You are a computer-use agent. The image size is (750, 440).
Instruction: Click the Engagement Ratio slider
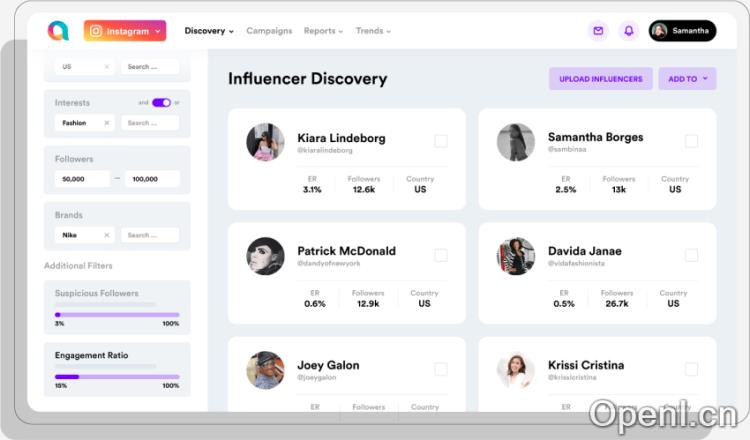click(117, 376)
